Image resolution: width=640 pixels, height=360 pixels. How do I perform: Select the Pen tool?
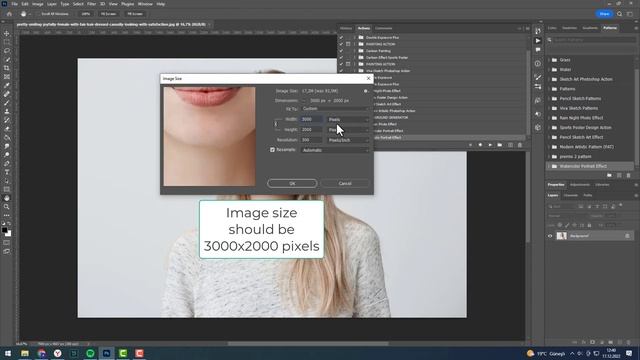7,163
